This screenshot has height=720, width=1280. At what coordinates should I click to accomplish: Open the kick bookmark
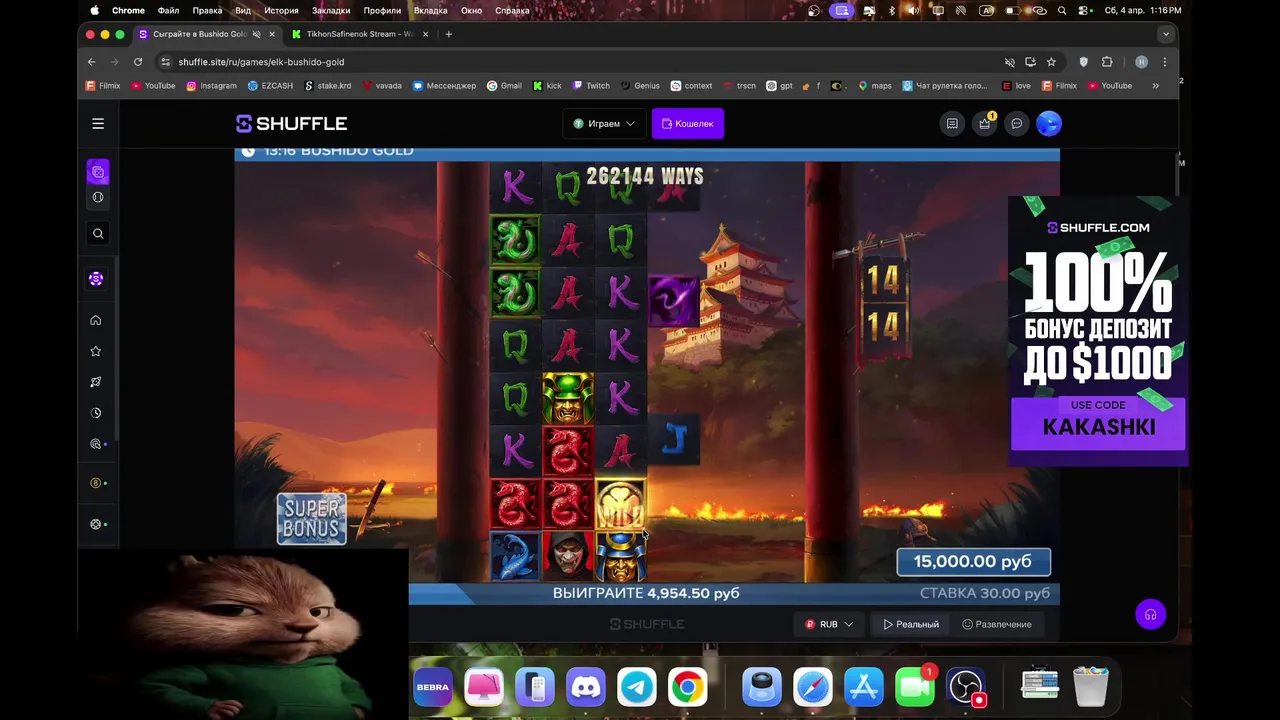[x=547, y=86]
